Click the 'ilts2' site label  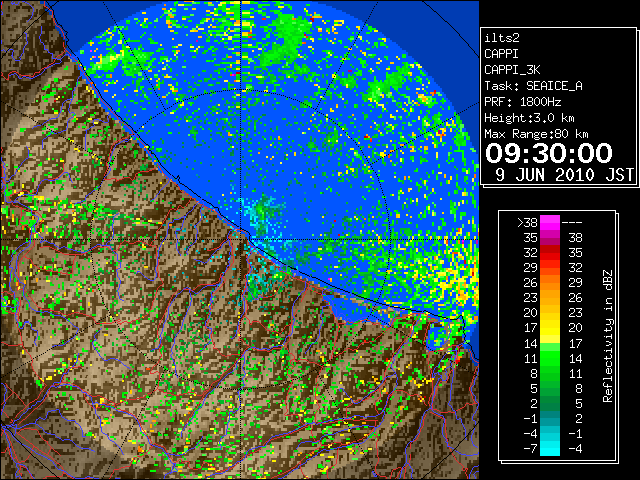point(502,38)
